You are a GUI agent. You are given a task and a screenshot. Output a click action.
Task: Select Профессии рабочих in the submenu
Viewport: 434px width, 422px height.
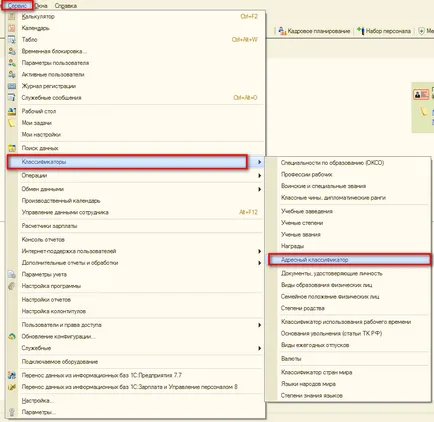(307, 174)
